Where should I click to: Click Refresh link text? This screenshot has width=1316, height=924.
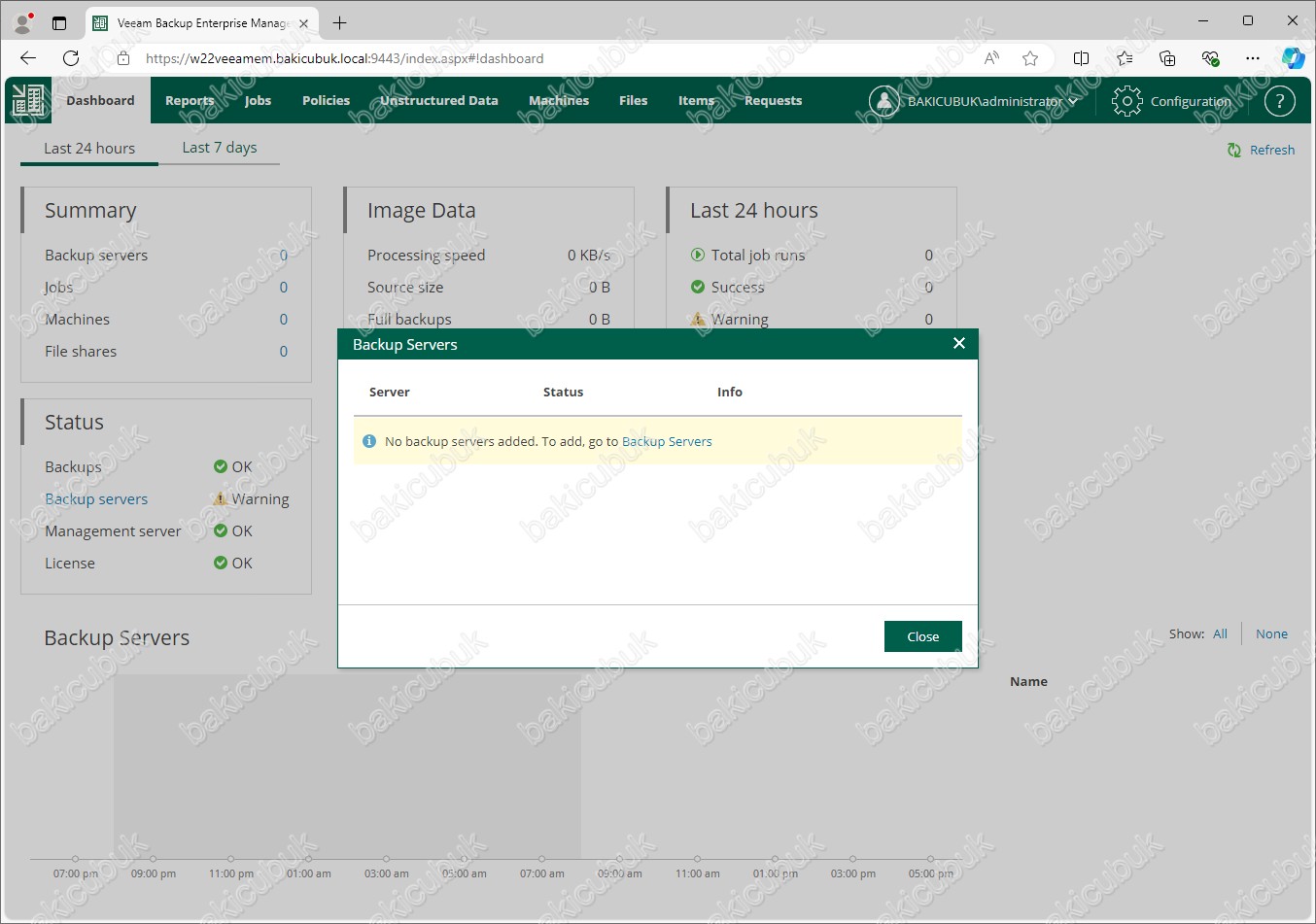[1272, 150]
